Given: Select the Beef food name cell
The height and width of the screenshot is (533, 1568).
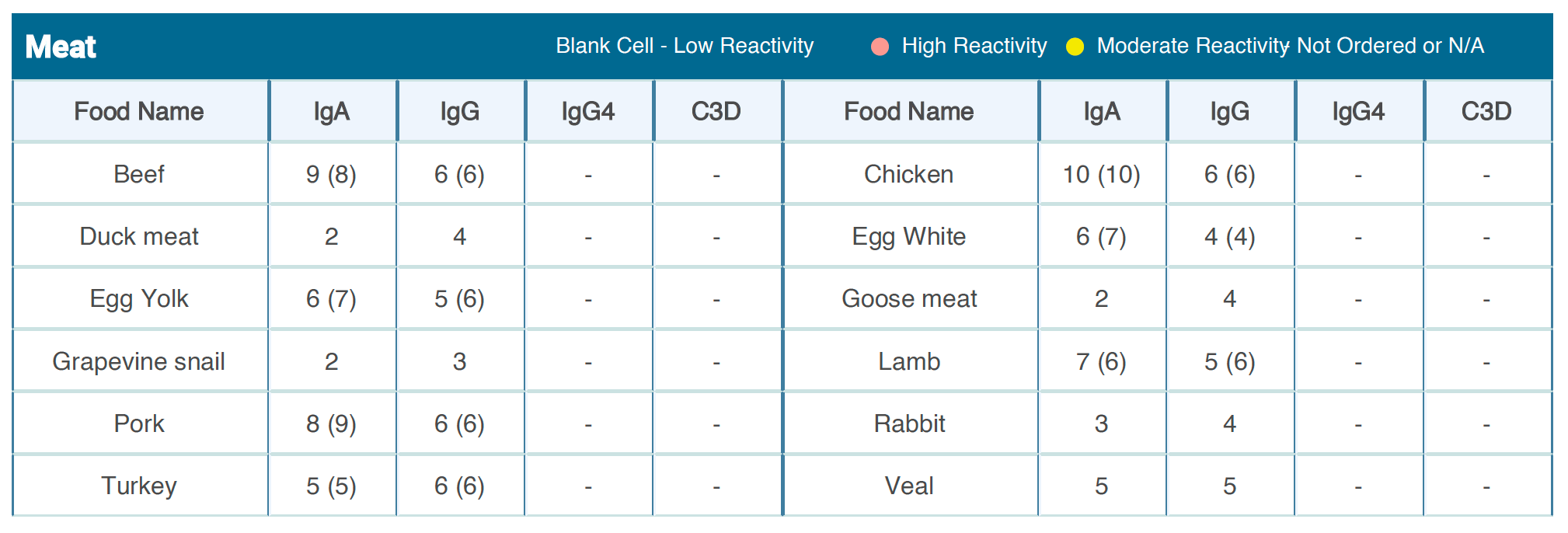Looking at the screenshot, I should tap(139, 174).
